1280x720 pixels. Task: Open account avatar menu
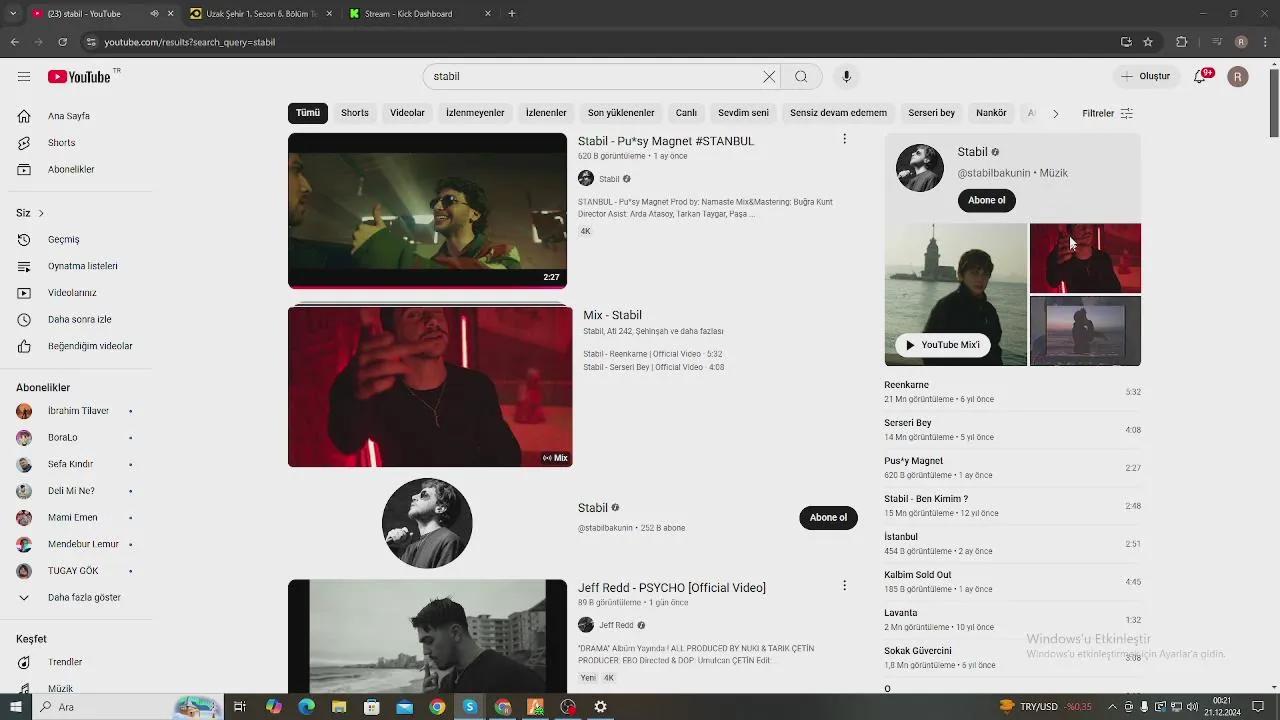tap(1238, 76)
